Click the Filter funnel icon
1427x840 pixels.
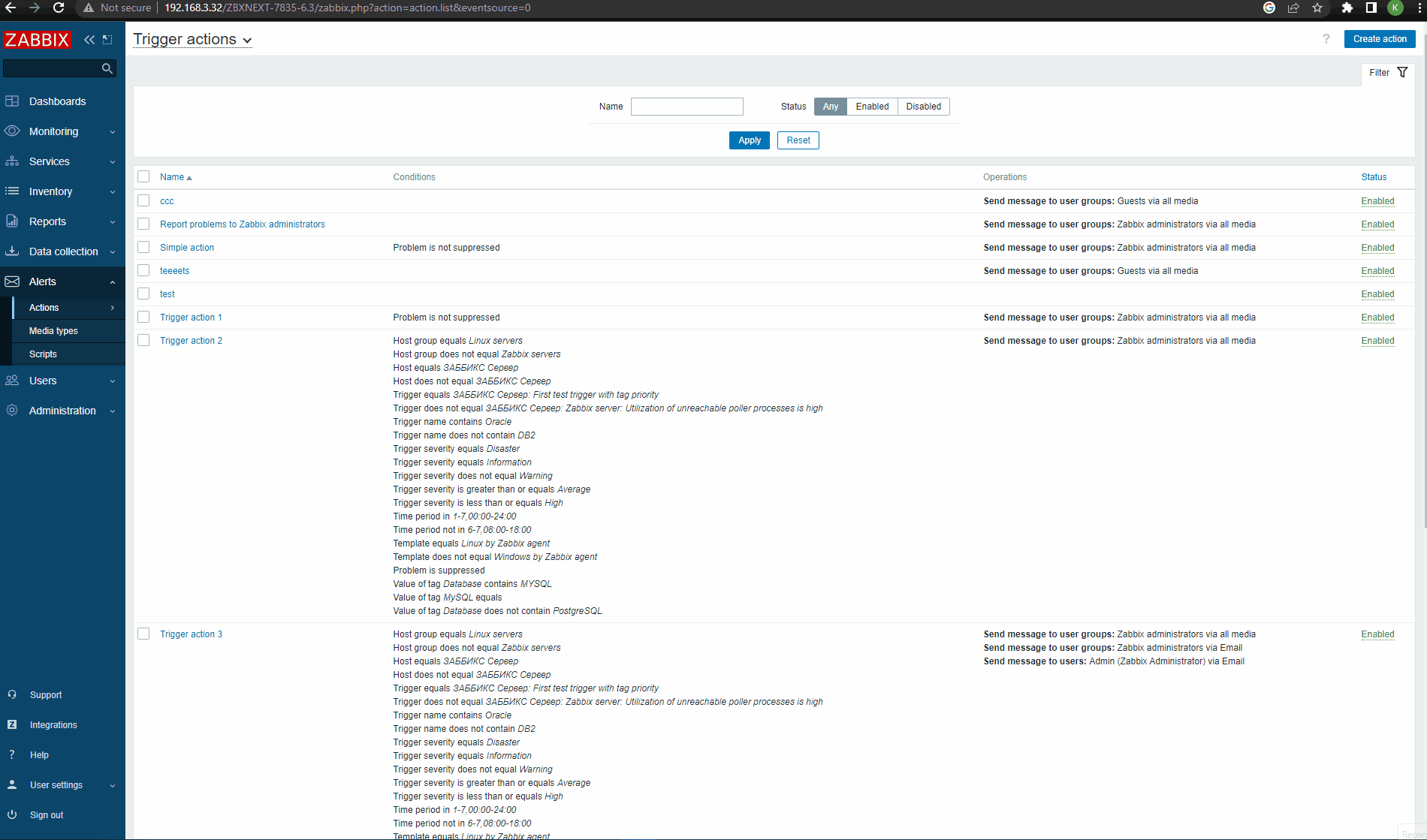point(1402,73)
